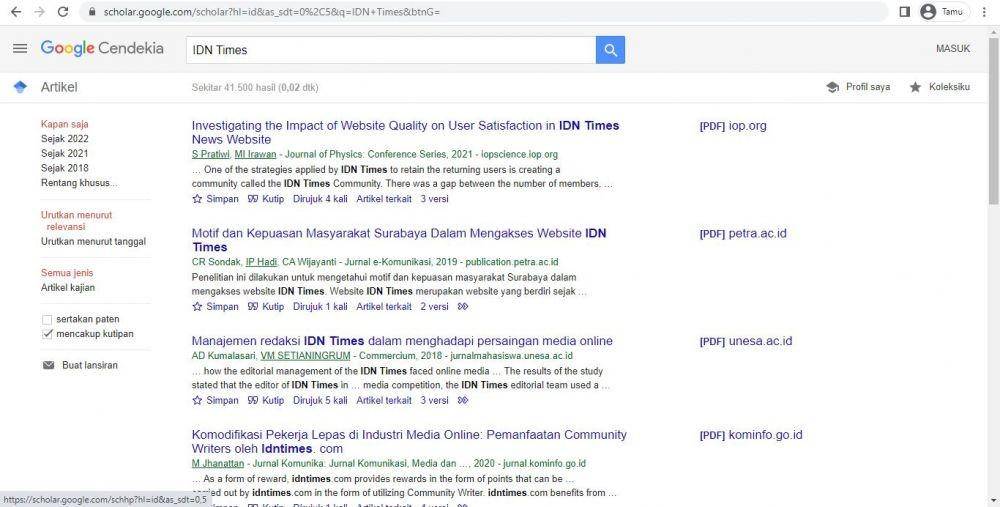
Task: Click the double-arrow more icon on Manajemen redaksi result
Action: pos(463,400)
